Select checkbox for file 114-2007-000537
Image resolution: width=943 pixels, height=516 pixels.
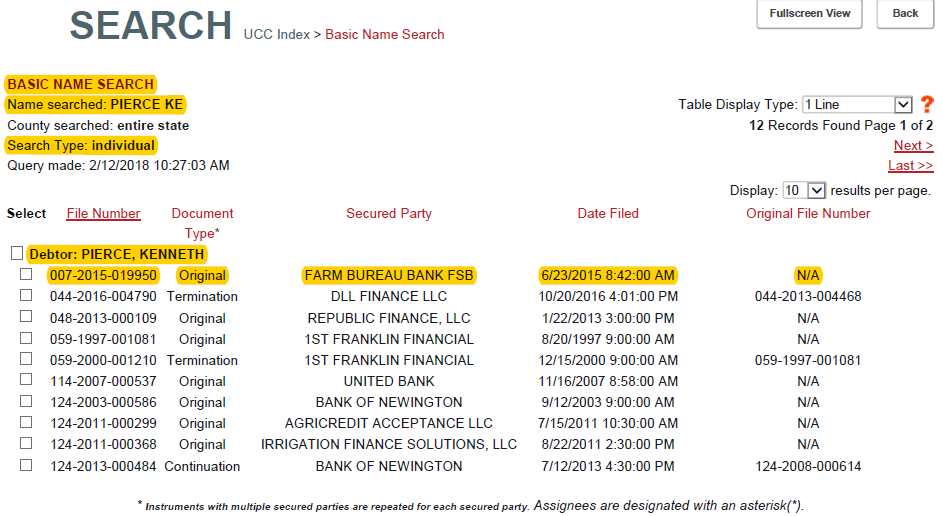point(26,380)
